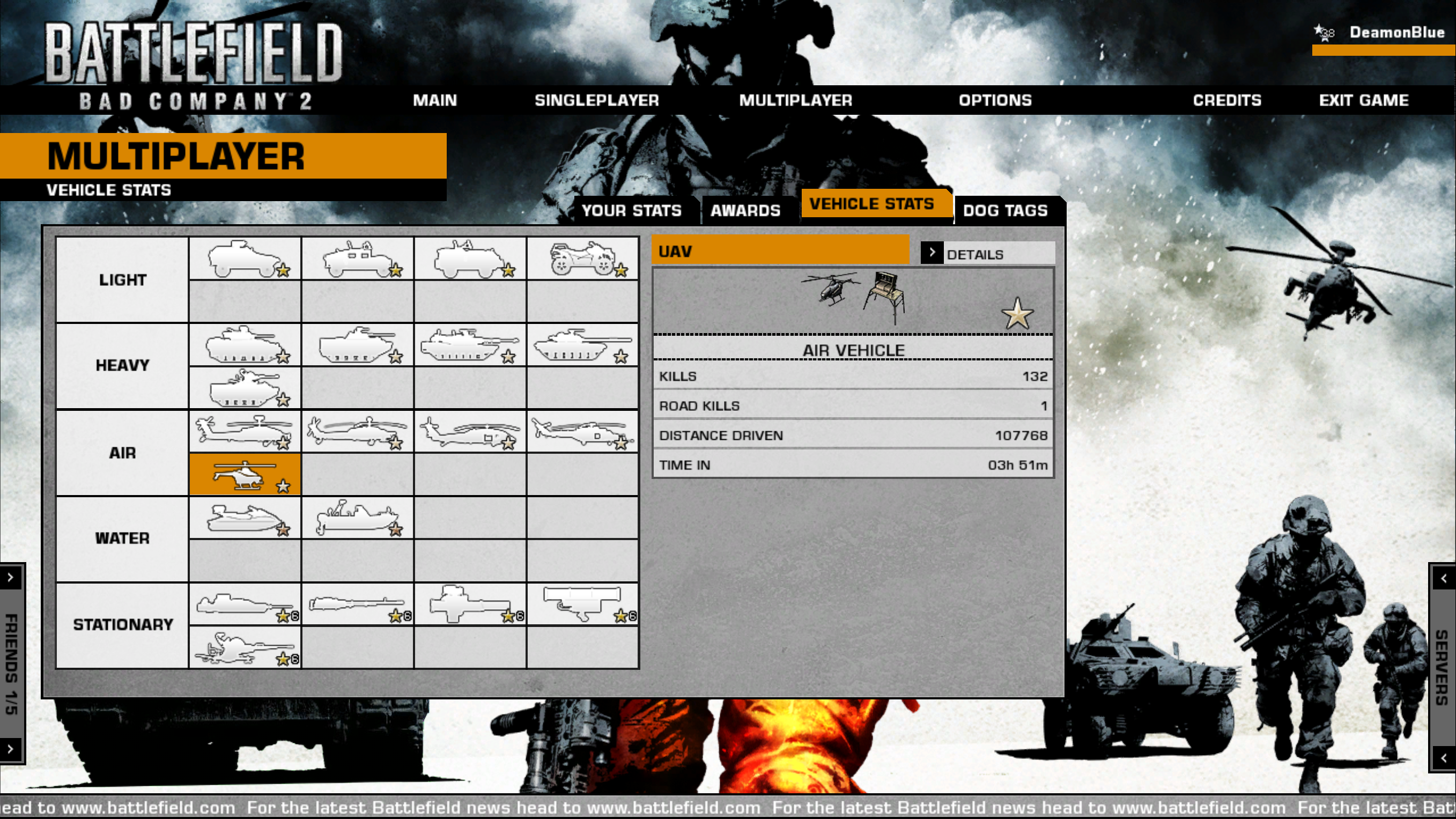Viewport: 1456px width, 819px height.
Task: Click the Distance Driven value 107768
Action: coord(1022,435)
